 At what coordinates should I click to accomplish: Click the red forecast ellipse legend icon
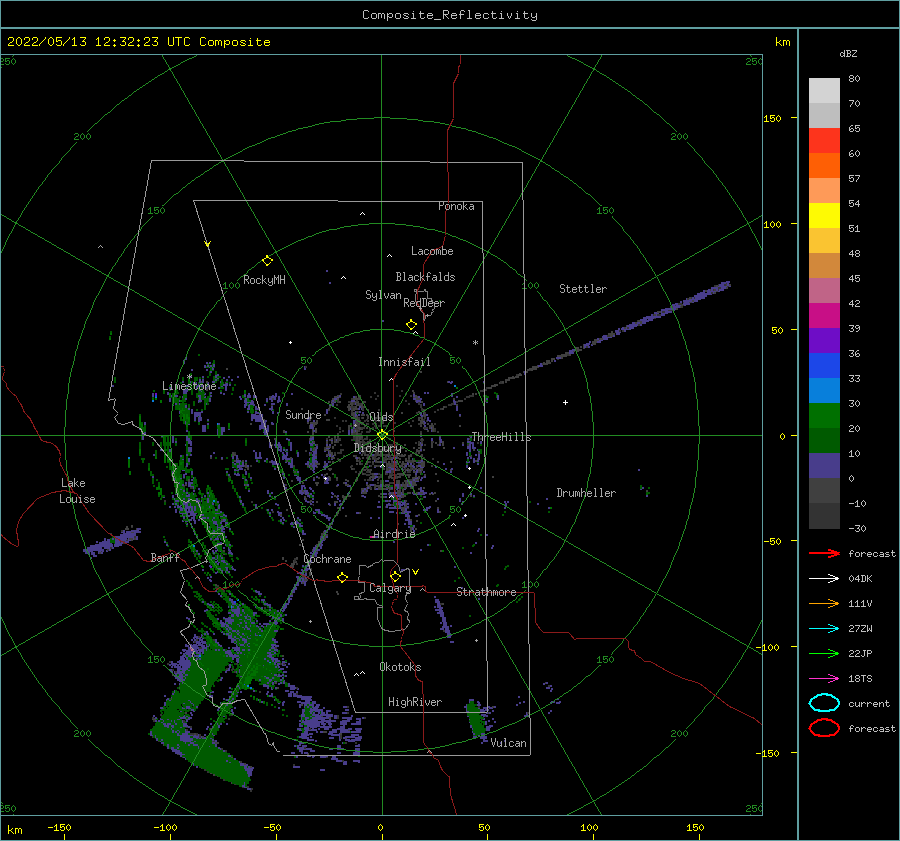[824, 728]
